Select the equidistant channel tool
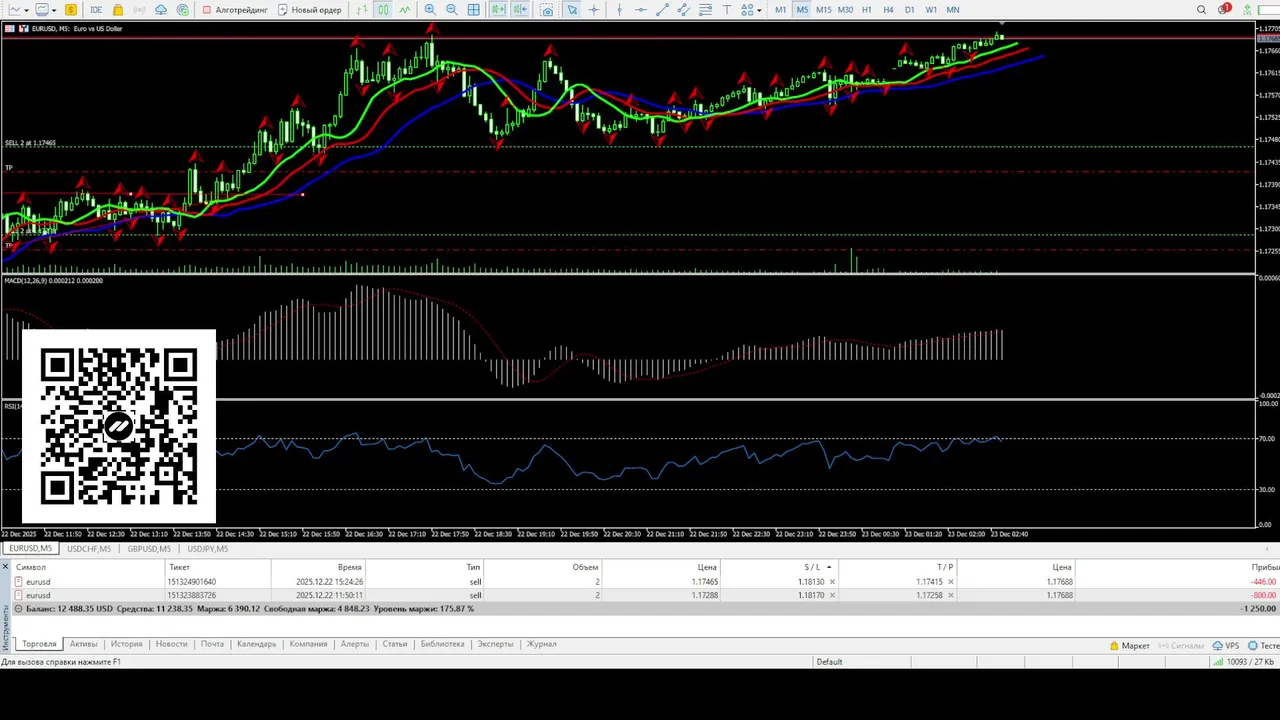 (684, 10)
